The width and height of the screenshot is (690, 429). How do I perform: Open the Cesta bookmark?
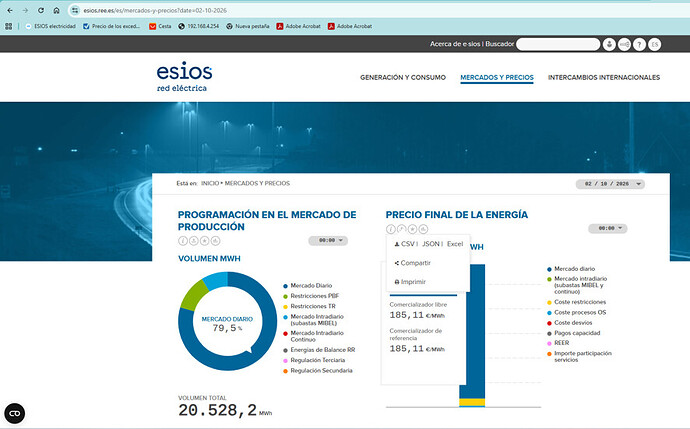(x=160, y=26)
